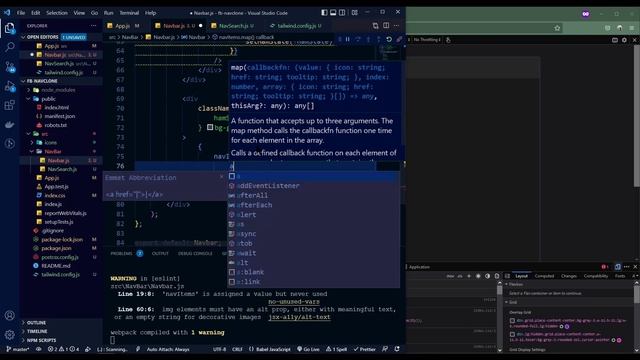Click errors and warnings status item
This screenshot has width=640, height=360.
63,349
